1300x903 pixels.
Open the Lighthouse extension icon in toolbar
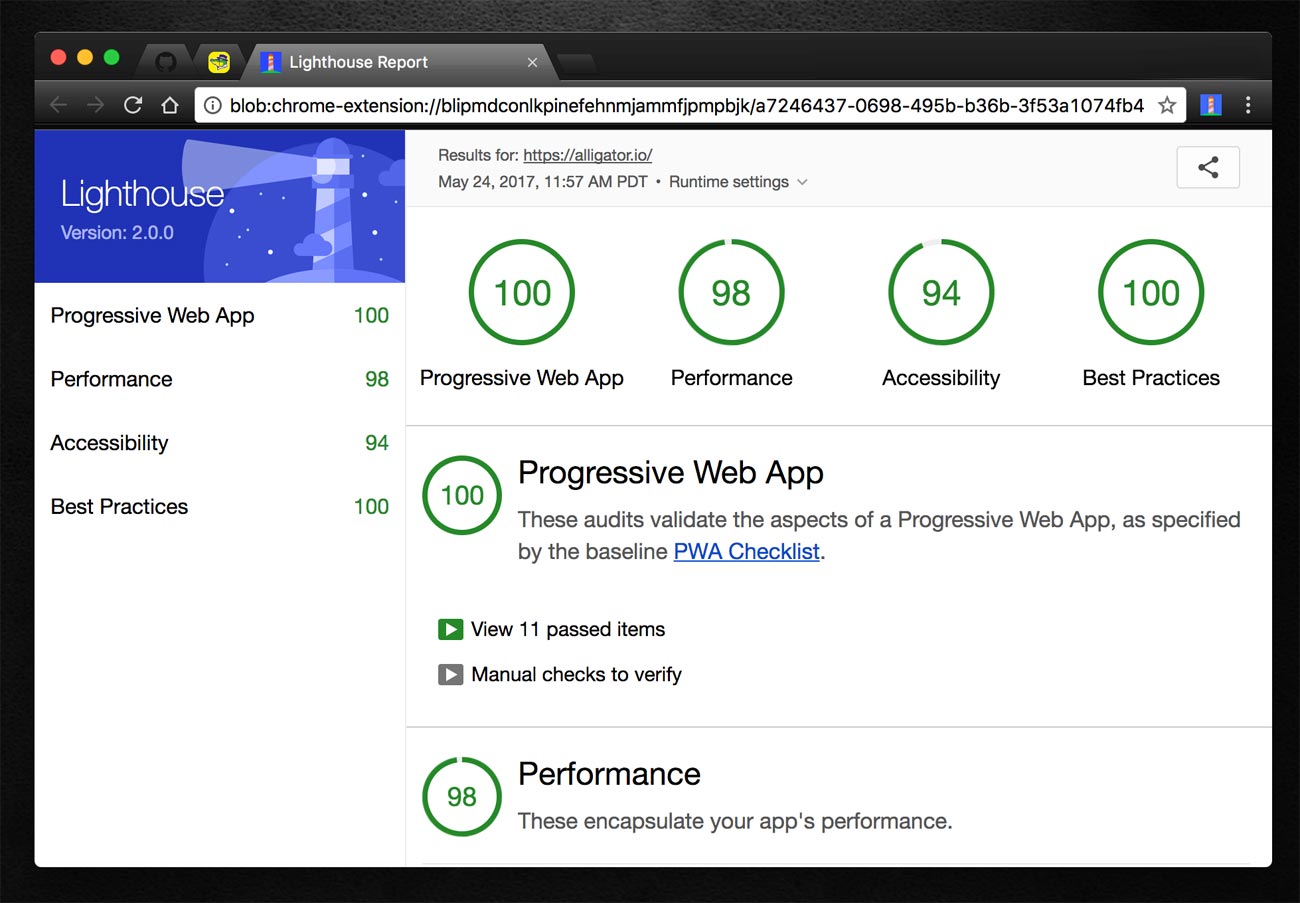point(1211,105)
